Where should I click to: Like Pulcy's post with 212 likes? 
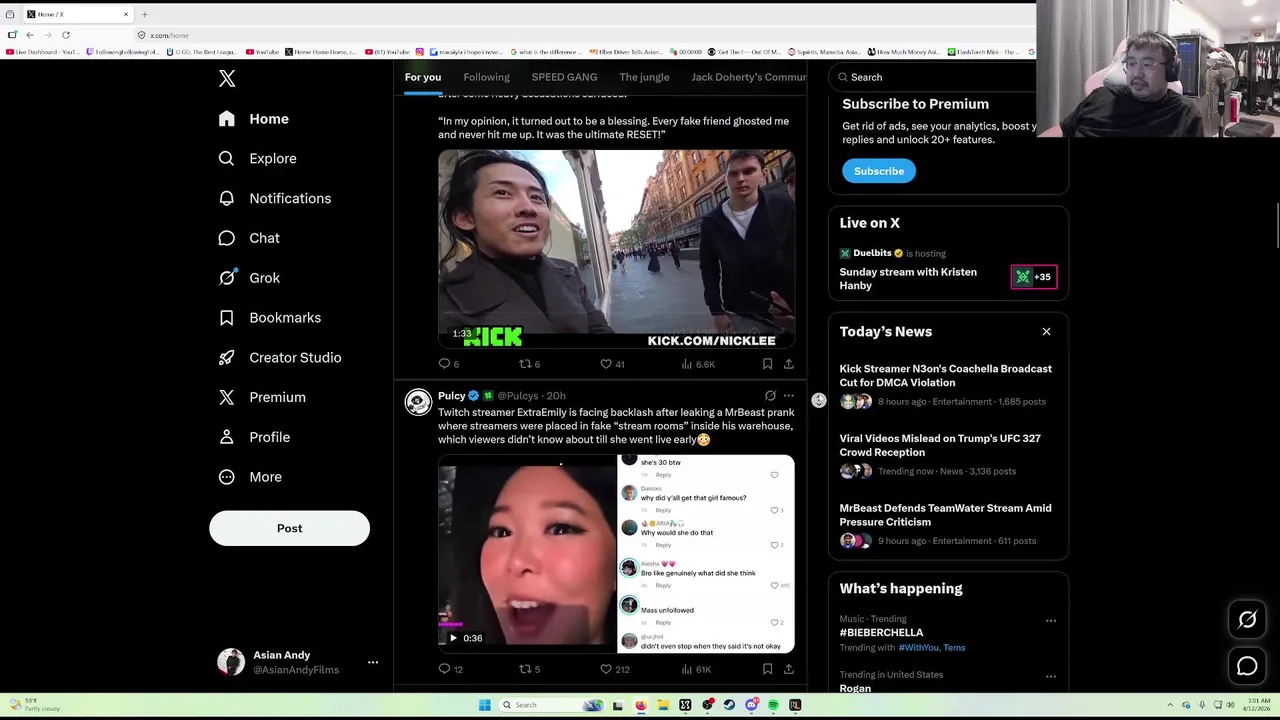(614, 669)
